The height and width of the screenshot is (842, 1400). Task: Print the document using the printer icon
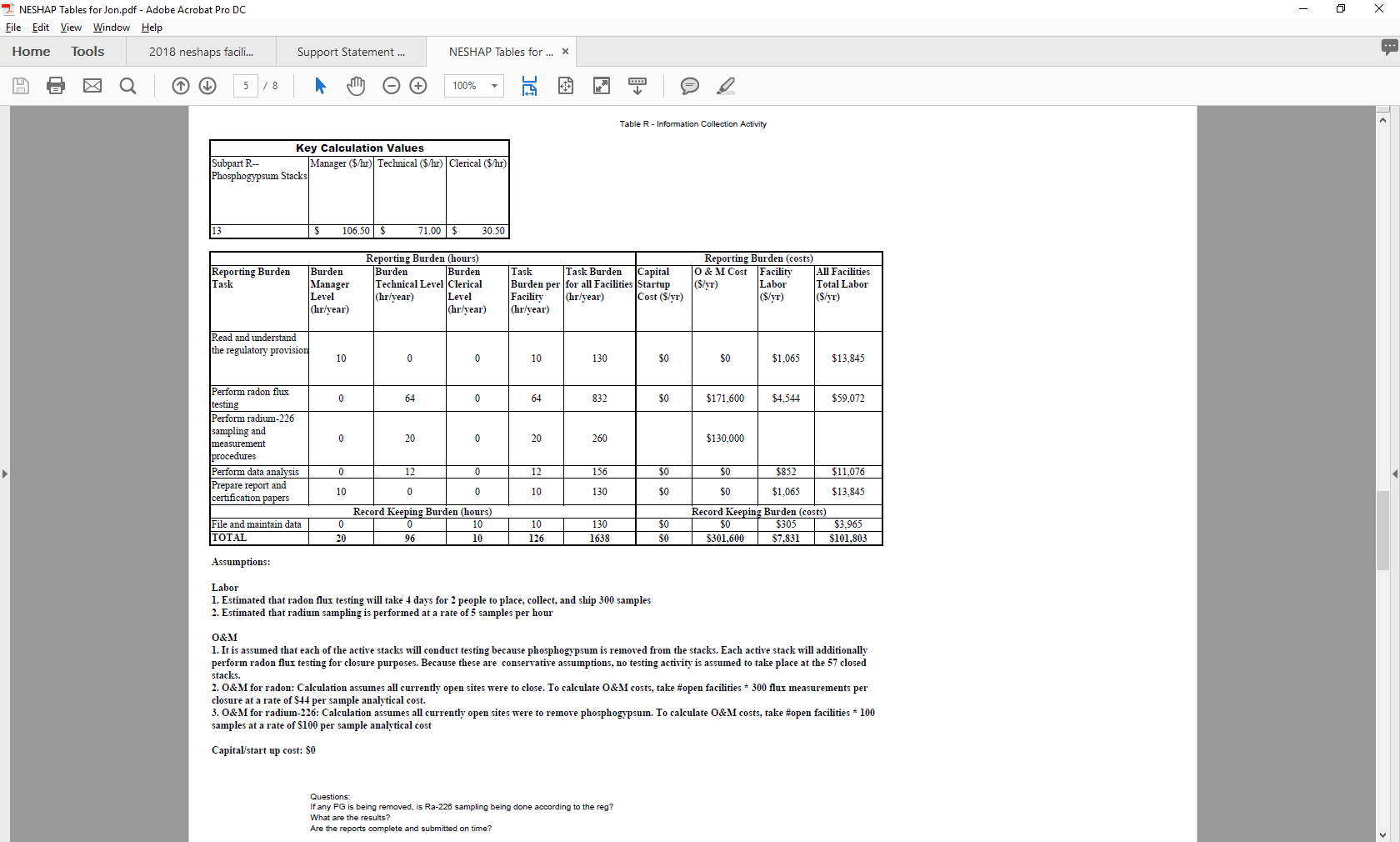click(x=56, y=86)
